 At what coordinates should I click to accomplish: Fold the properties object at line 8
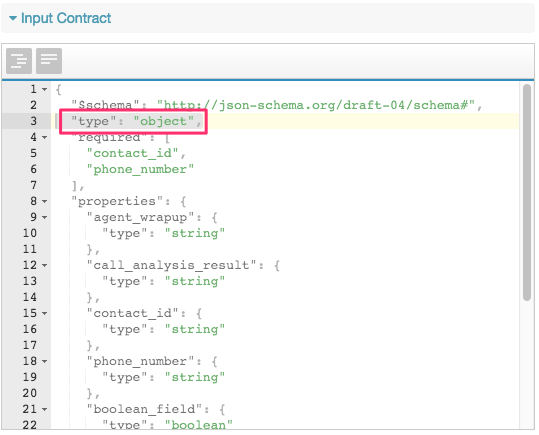click(x=45, y=201)
